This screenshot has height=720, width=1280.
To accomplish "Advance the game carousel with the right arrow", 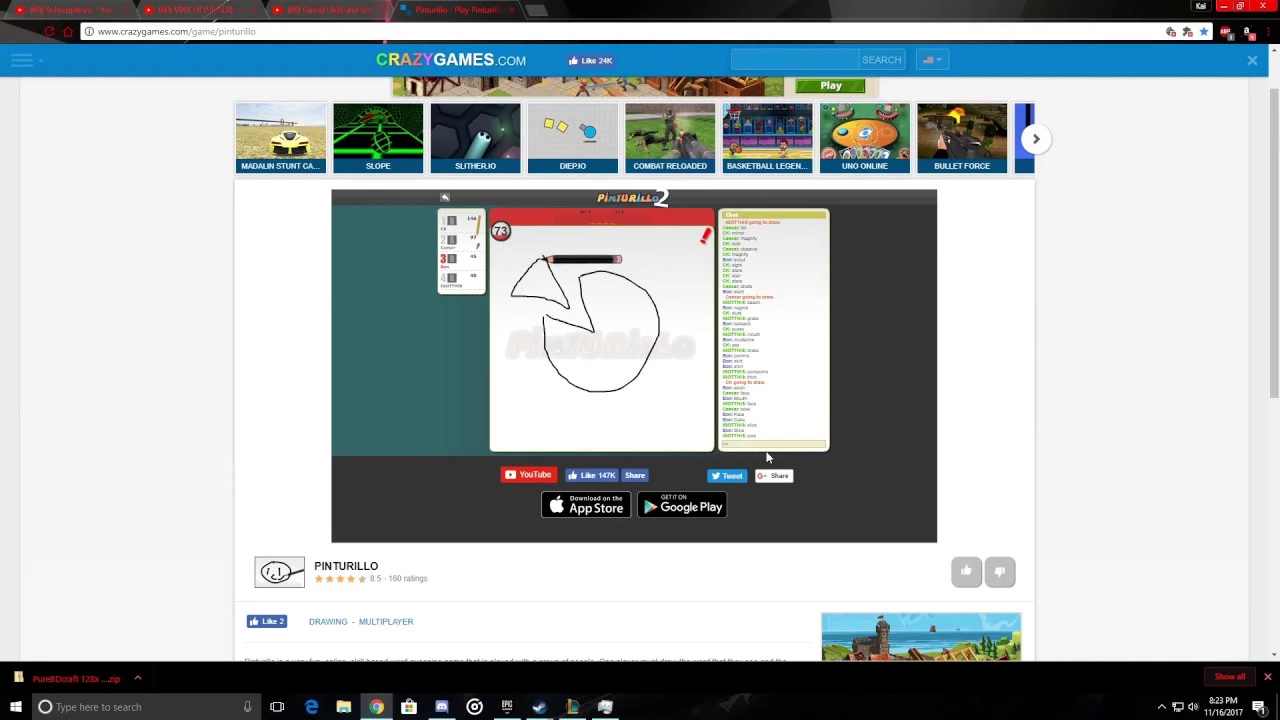I will [x=1036, y=139].
